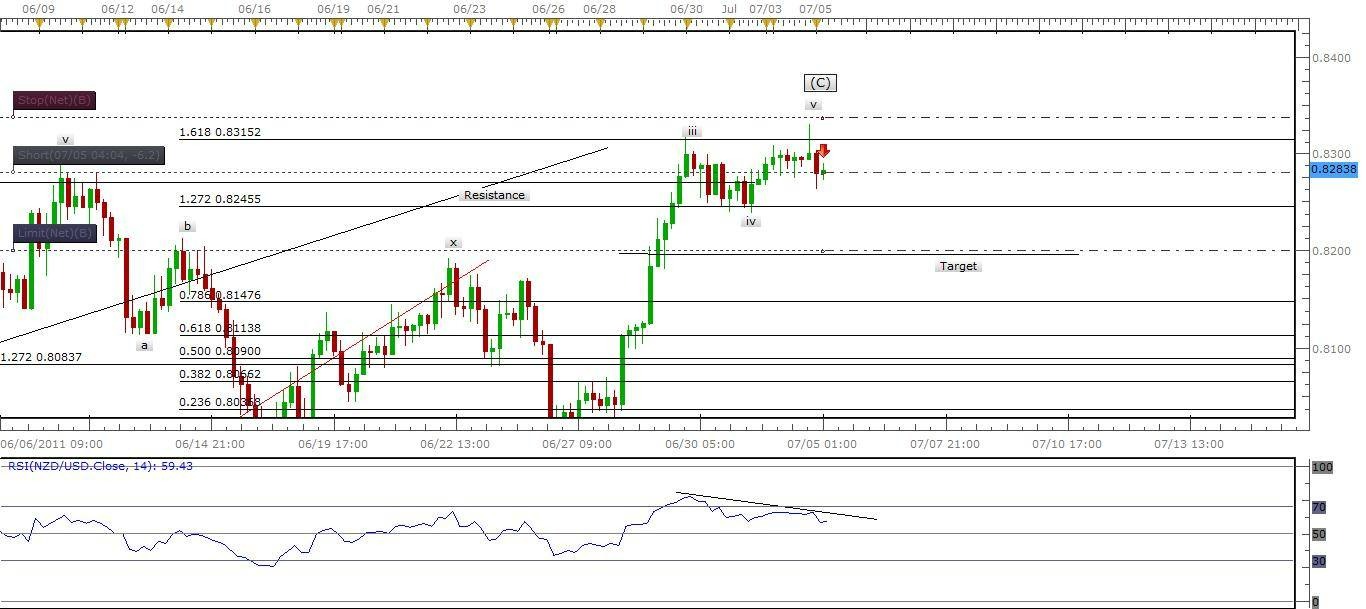
Task: Click the 06/30 05:00 time label
Action: coord(700,444)
